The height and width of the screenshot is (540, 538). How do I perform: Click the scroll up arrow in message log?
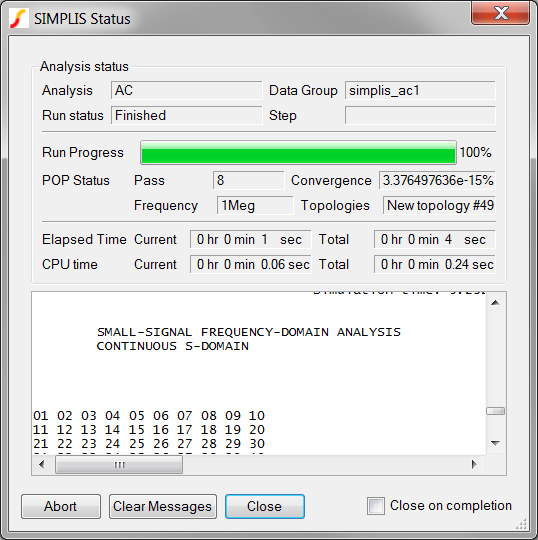(495, 303)
